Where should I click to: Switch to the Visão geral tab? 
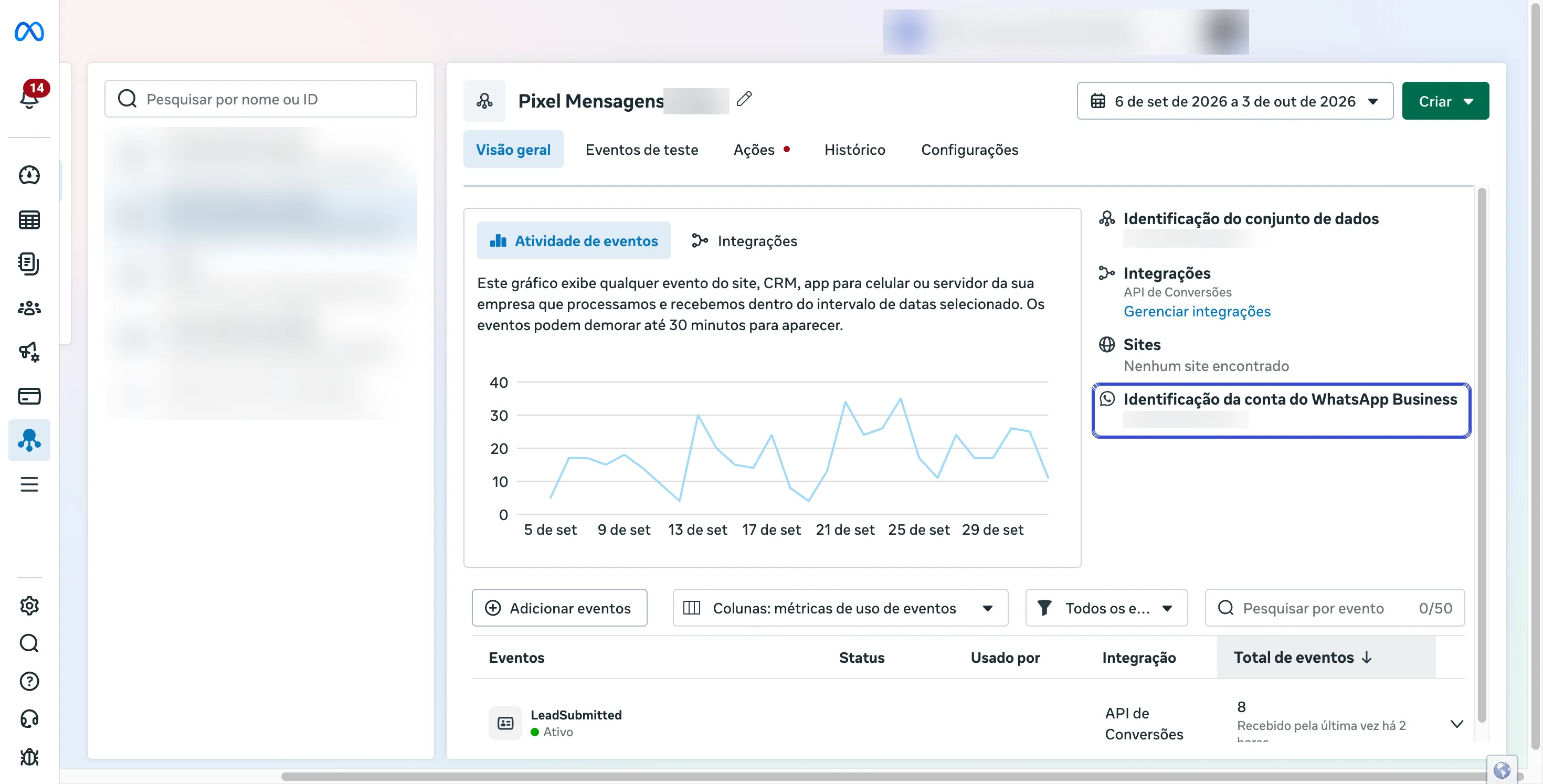point(513,149)
